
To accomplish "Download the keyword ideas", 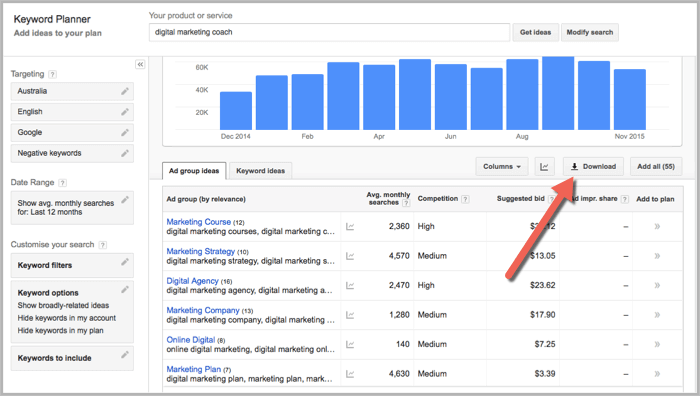I will click(593, 167).
